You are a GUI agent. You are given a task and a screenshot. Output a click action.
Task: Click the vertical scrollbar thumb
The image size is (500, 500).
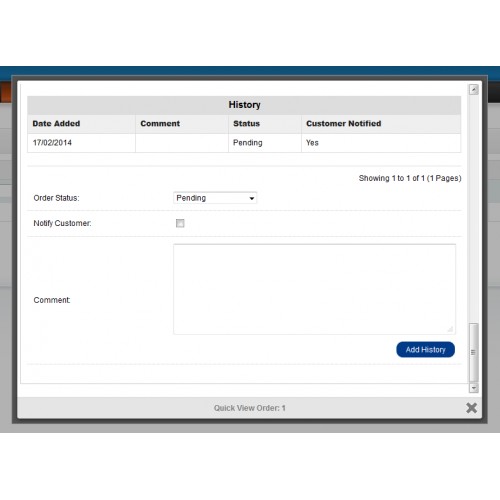(474, 352)
